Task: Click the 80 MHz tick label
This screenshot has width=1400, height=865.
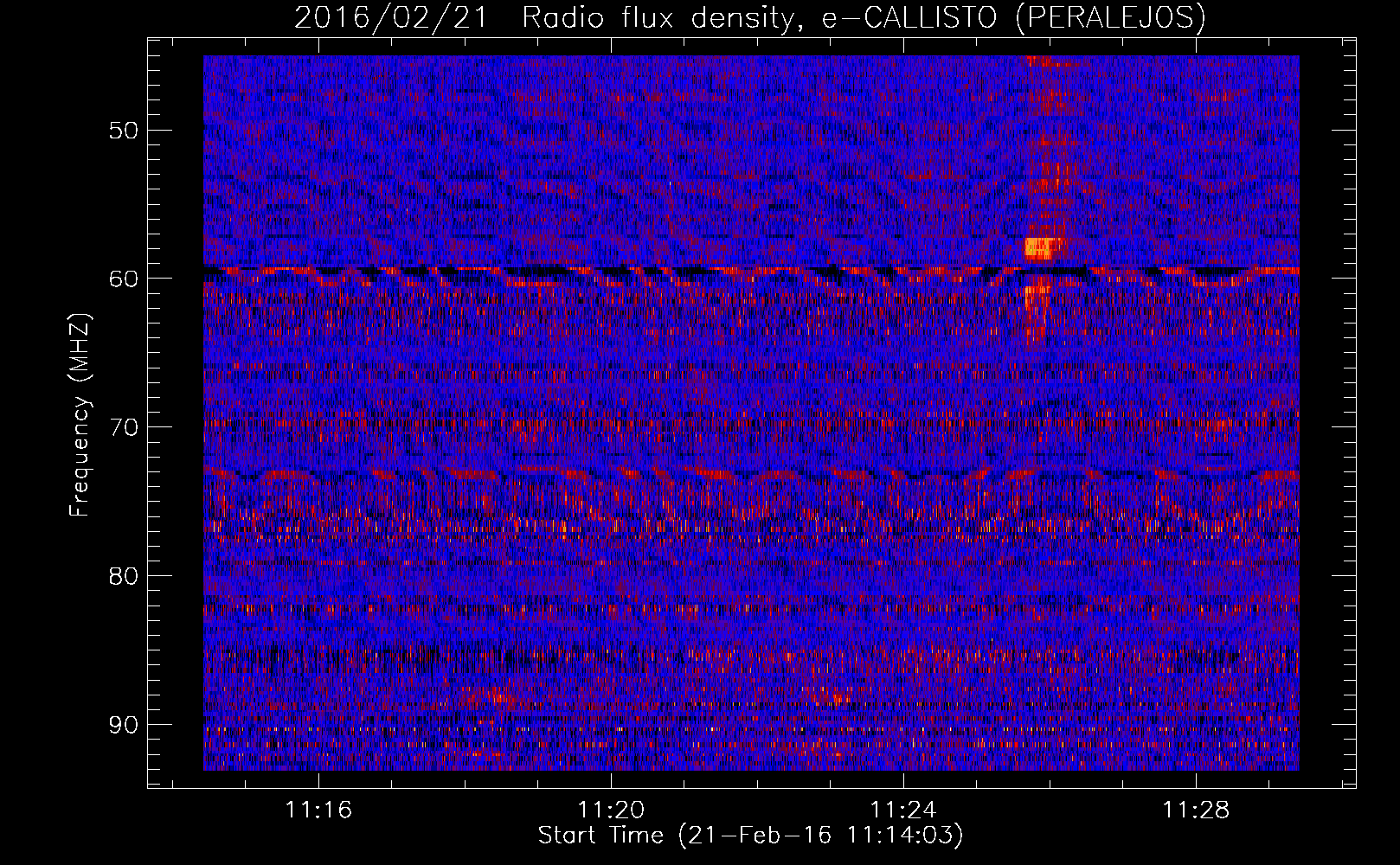Action: [123, 576]
